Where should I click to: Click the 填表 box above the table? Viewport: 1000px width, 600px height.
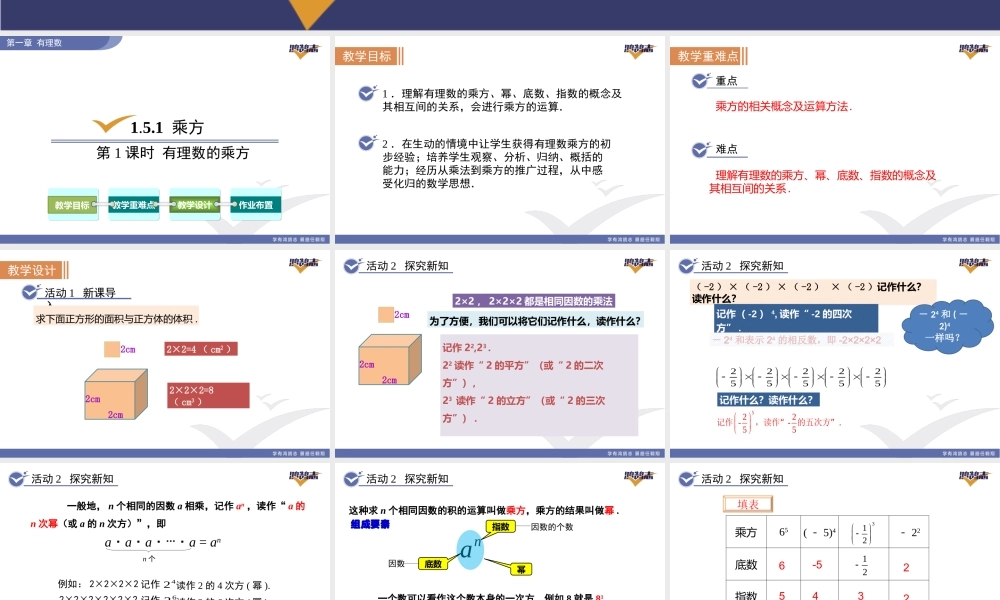(x=748, y=504)
